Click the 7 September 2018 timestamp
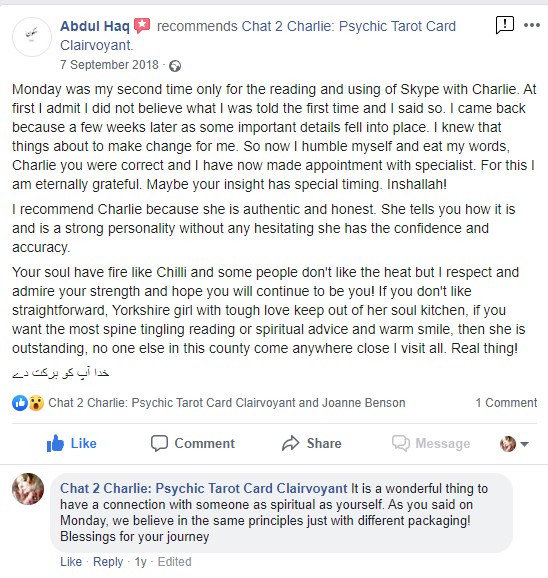This screenshot has height=578, width=548. pos(109,65)
